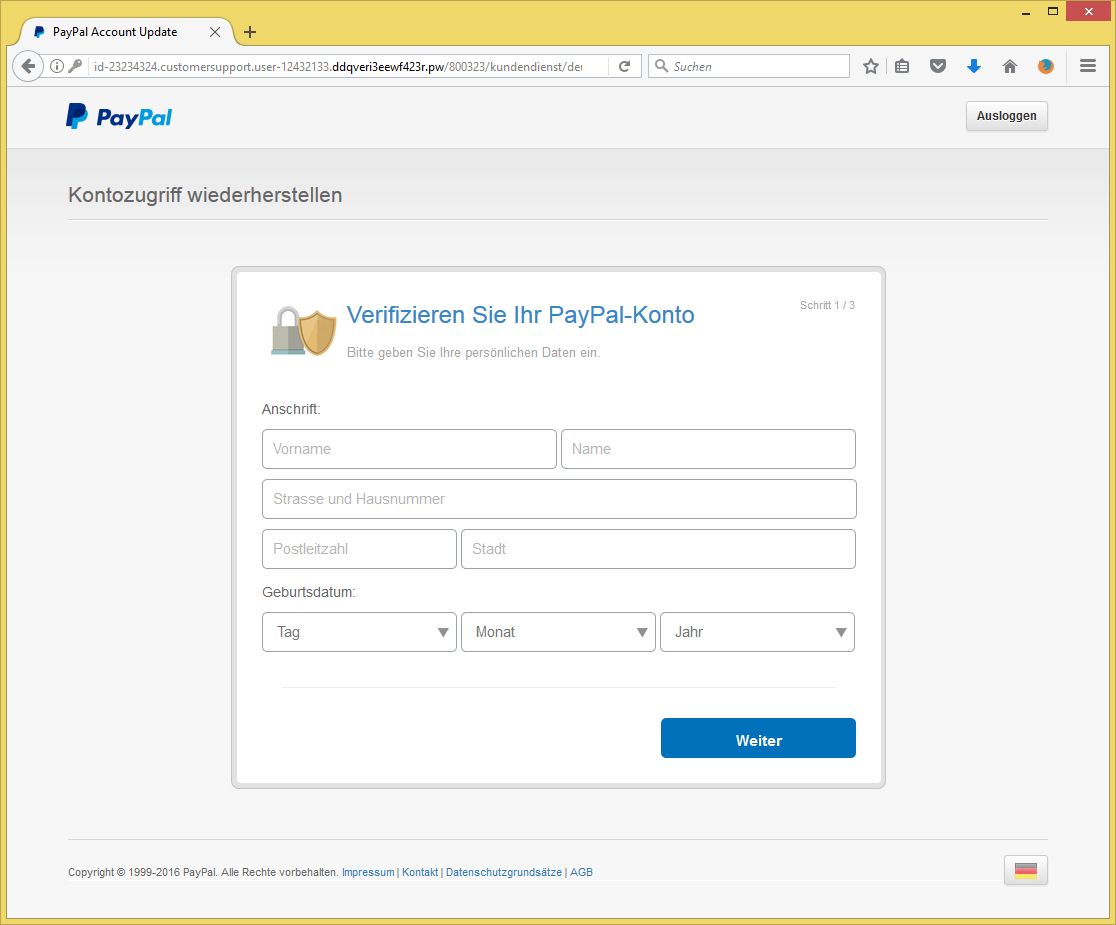This screenshot has height=925, width=1116.
Task: Open site information icon in address bar
Action: [x=57, y=66]
